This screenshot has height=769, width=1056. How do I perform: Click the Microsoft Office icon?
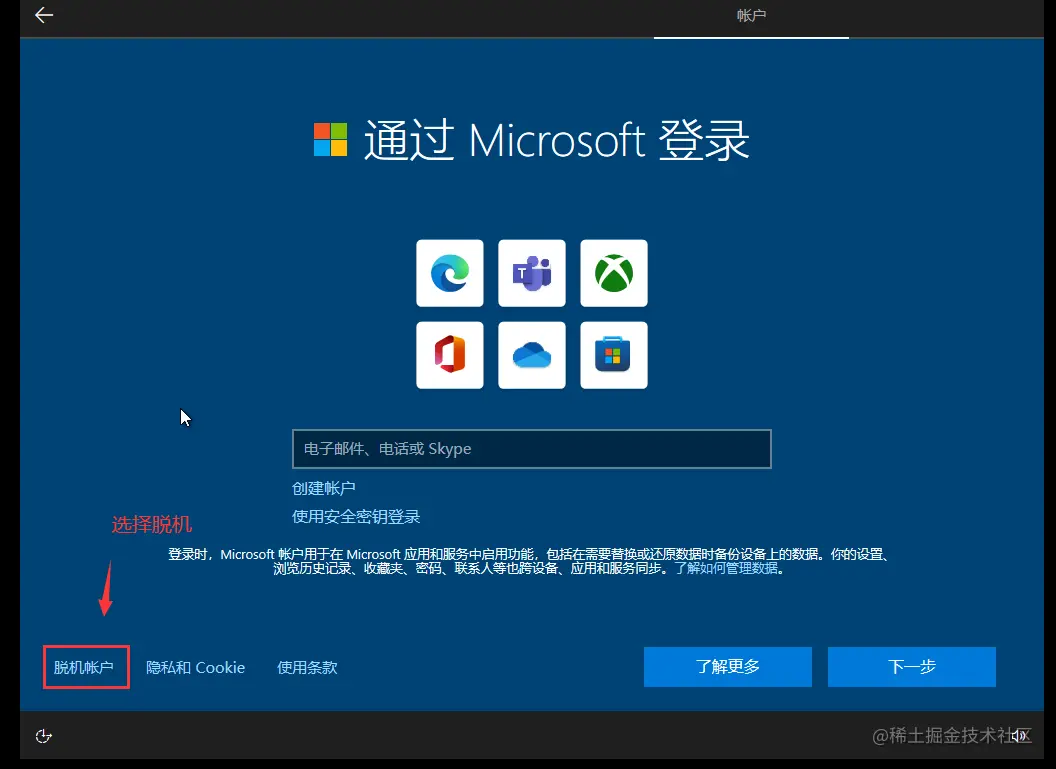[x=449, y=354]
